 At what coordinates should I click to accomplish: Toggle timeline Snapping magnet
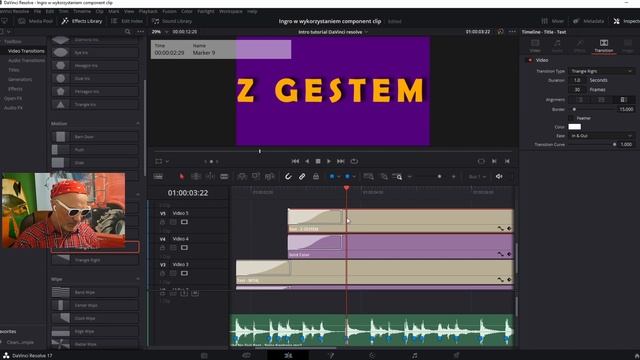point(288,176)
